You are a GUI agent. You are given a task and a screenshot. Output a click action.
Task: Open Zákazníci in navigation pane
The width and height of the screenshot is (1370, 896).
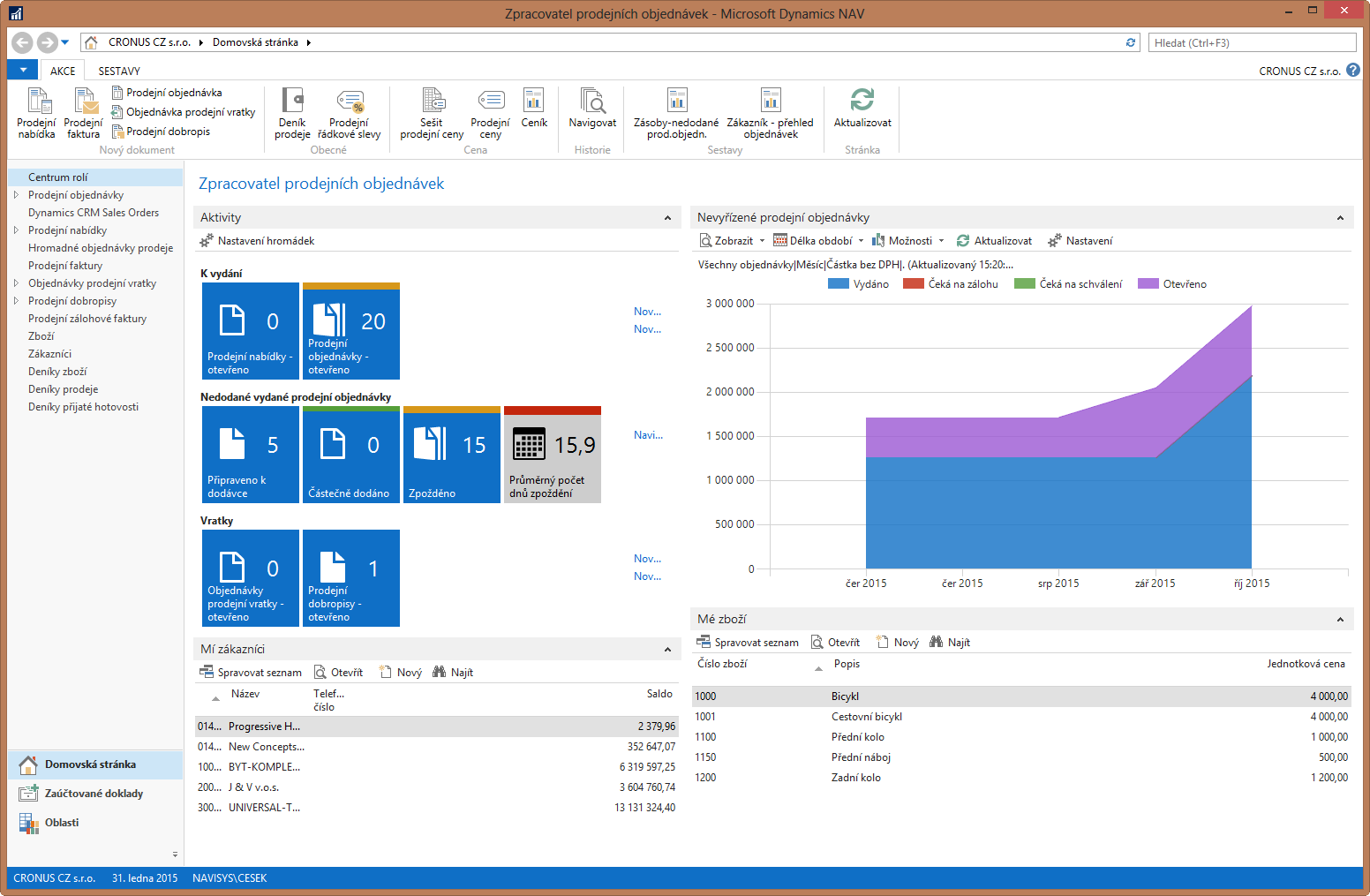[49, 354]
